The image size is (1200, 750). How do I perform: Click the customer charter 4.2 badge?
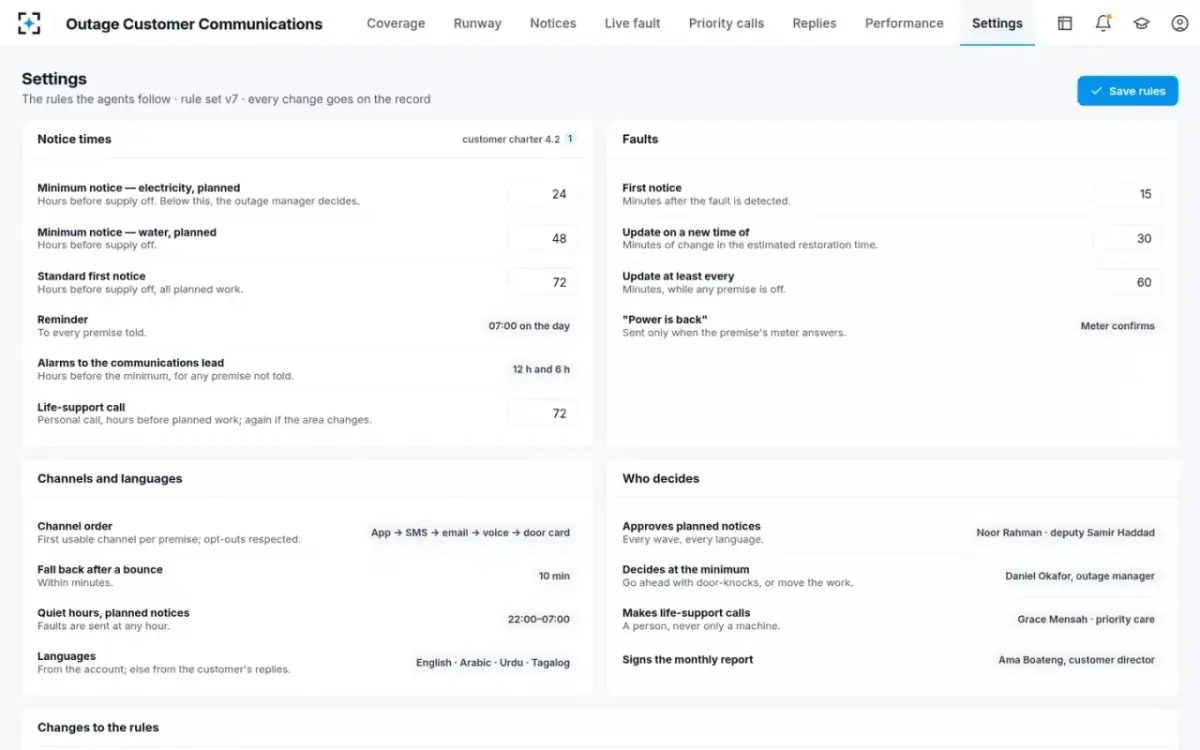click(519, 139)
